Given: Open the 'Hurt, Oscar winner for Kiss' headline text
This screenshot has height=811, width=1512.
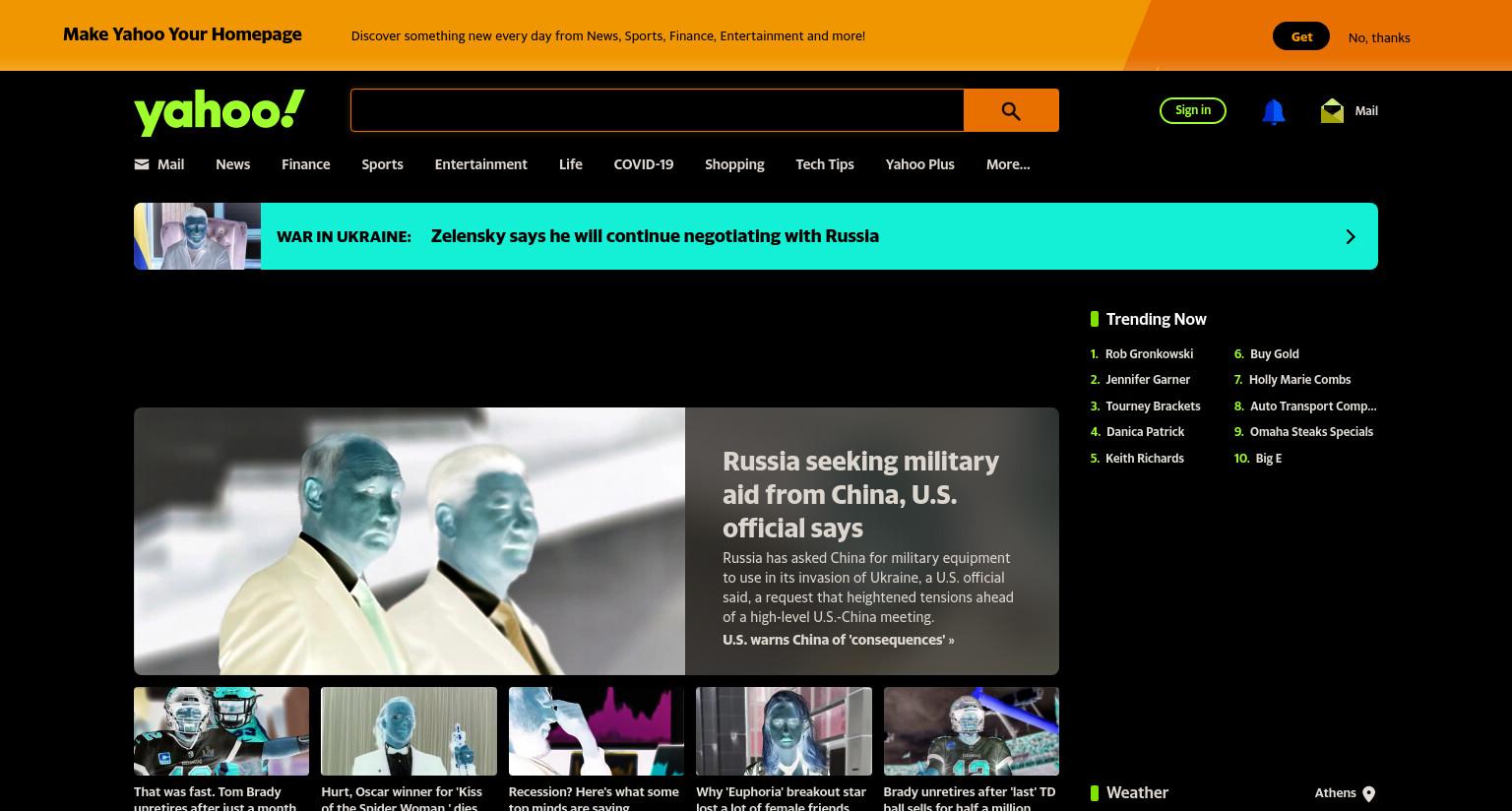Looking at the screenshot, I should pyautogui.click(x=402, y=798).
